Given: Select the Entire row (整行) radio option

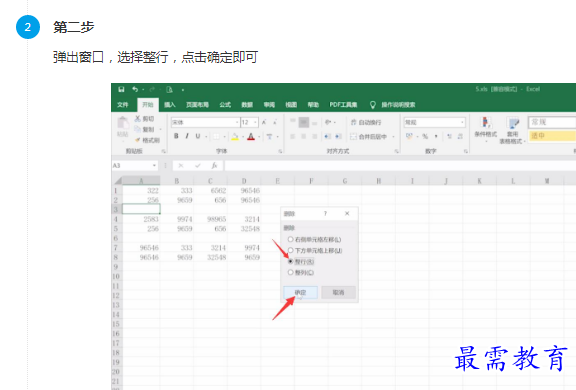Looking at the screenshot, I should point(291,261).
